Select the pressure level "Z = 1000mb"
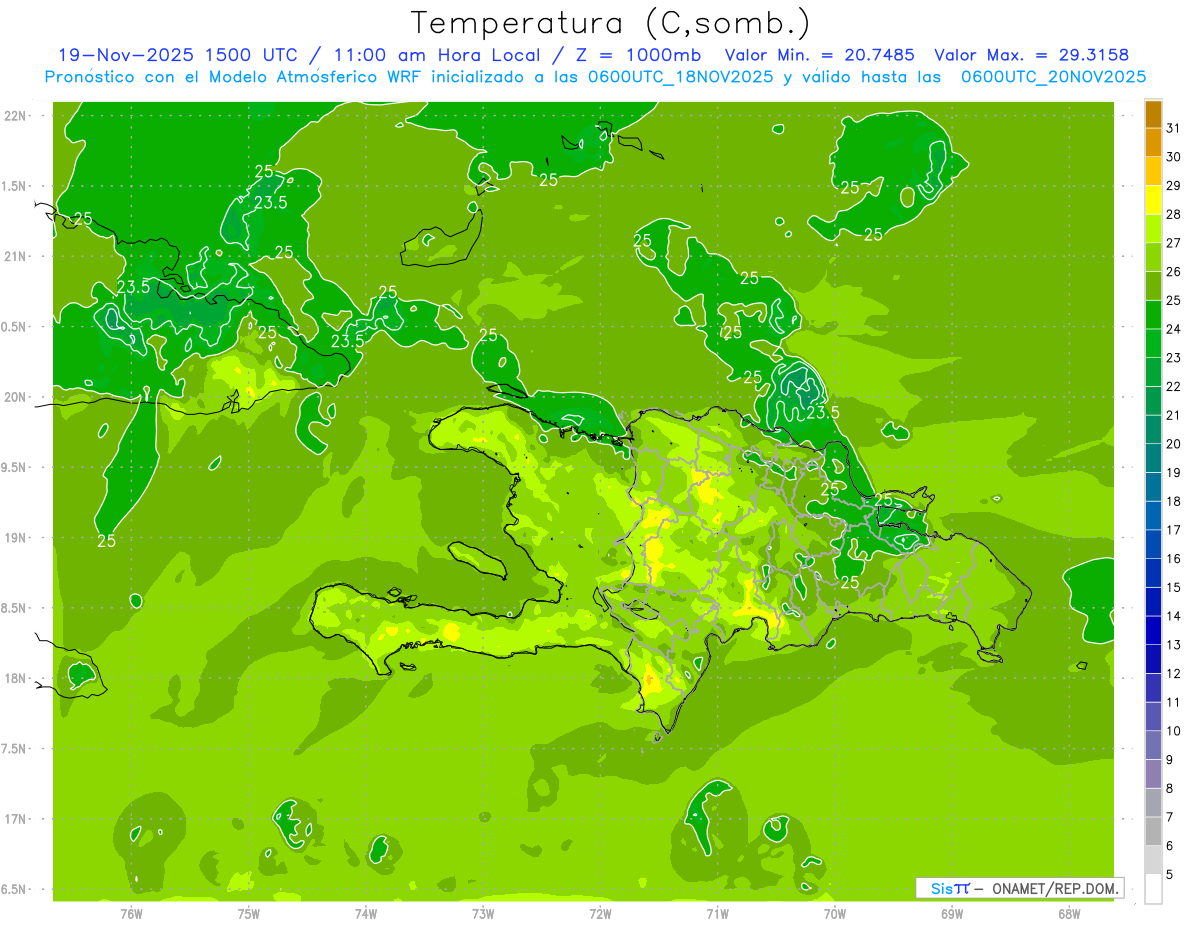Viewport: 1200px width, 927px height. pyautogui.click(x=637, y=55)
